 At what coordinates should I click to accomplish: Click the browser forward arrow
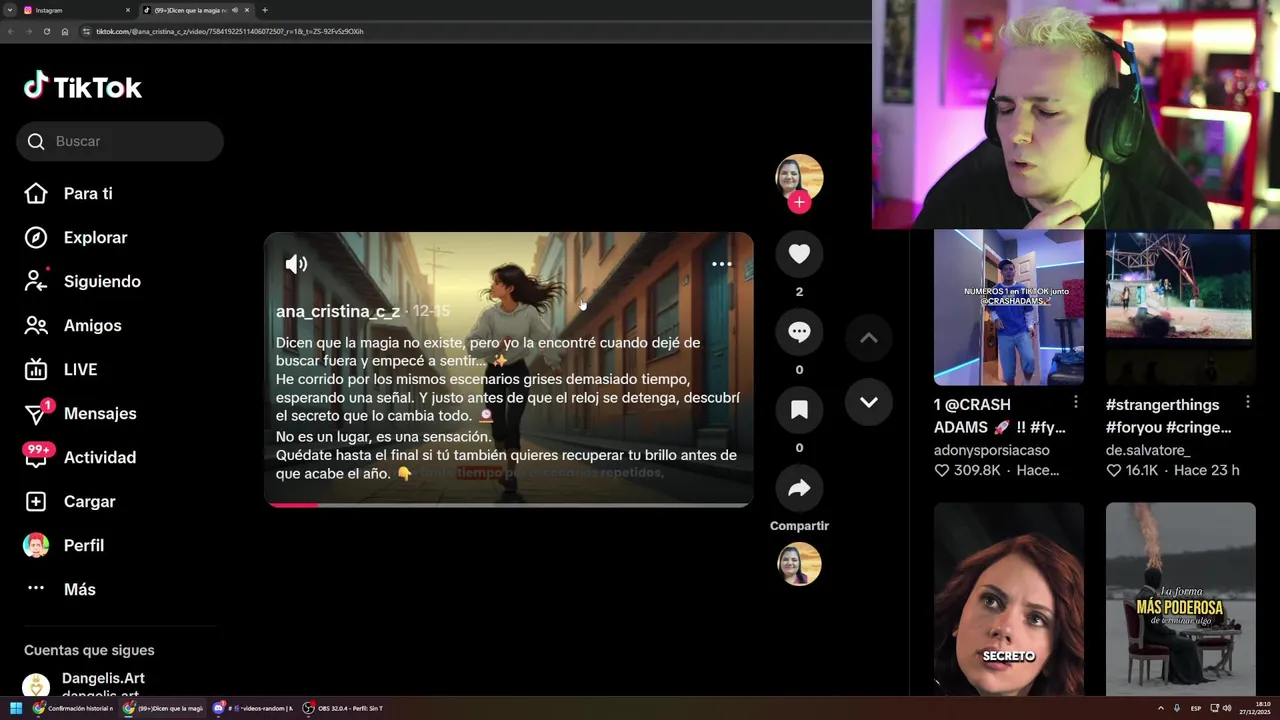coord(28,31)
